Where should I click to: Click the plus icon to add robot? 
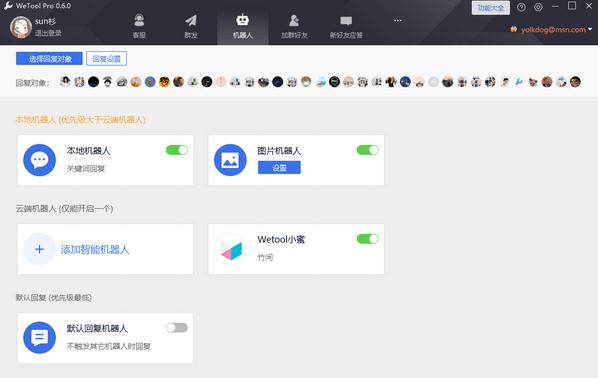coord(39,249)
